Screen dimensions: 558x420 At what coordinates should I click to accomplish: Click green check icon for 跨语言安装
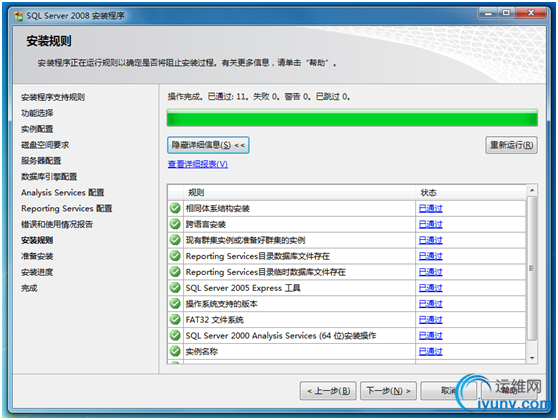(x=175, y=224)
